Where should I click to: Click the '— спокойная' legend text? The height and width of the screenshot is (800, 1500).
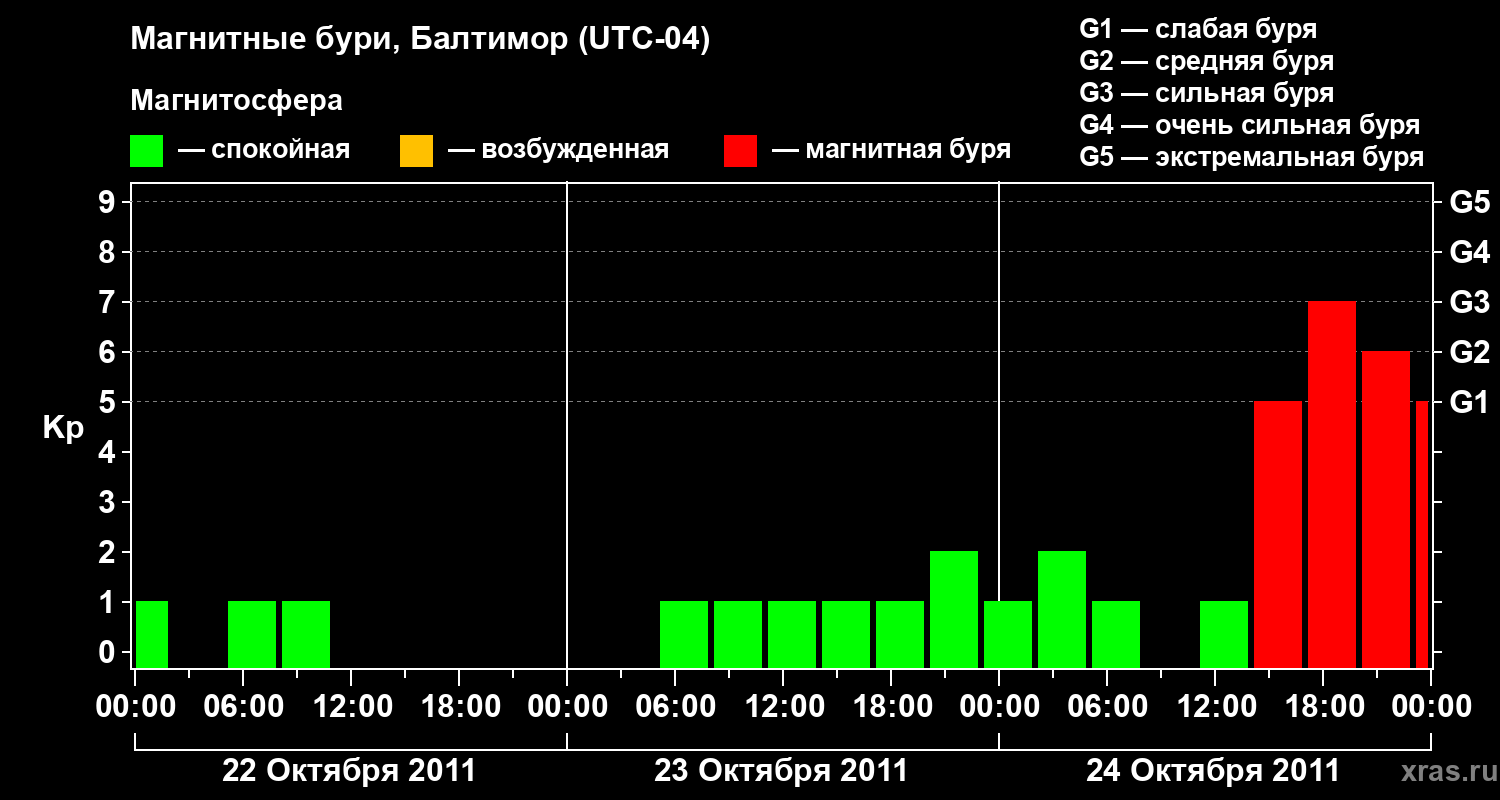(x=264, y=151)
